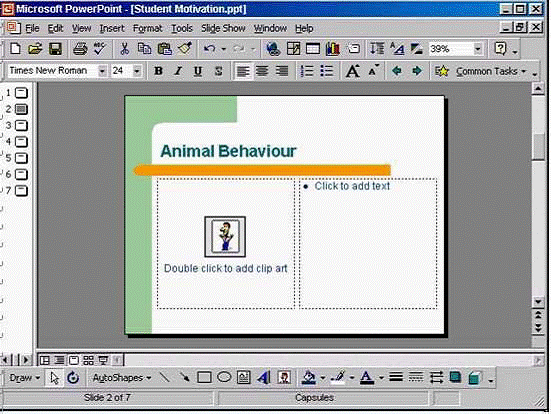Open the Times New Roman font dropdown
This screenshot has width=551, height=414.
coord(102,71)
